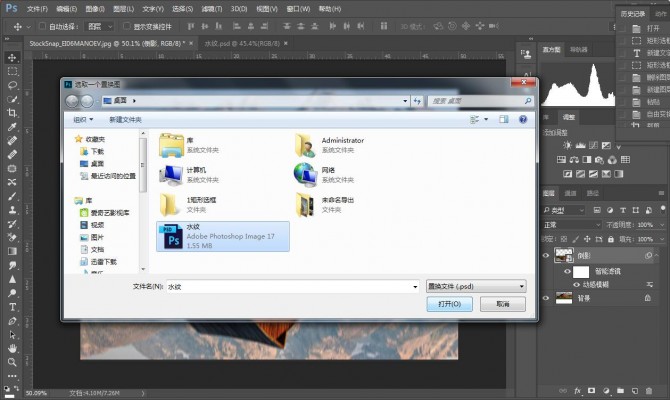Viewport: 670px width, 400px height.
Task: Refresh the folder address bar
Action: (x=417, y=101)
